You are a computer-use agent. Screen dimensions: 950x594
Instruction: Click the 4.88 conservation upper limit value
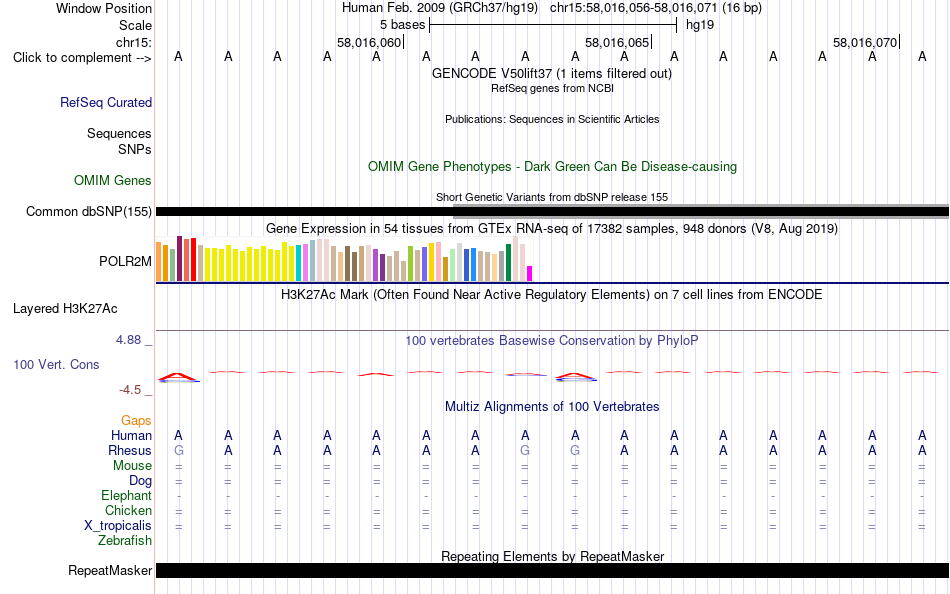coord(128,340)
